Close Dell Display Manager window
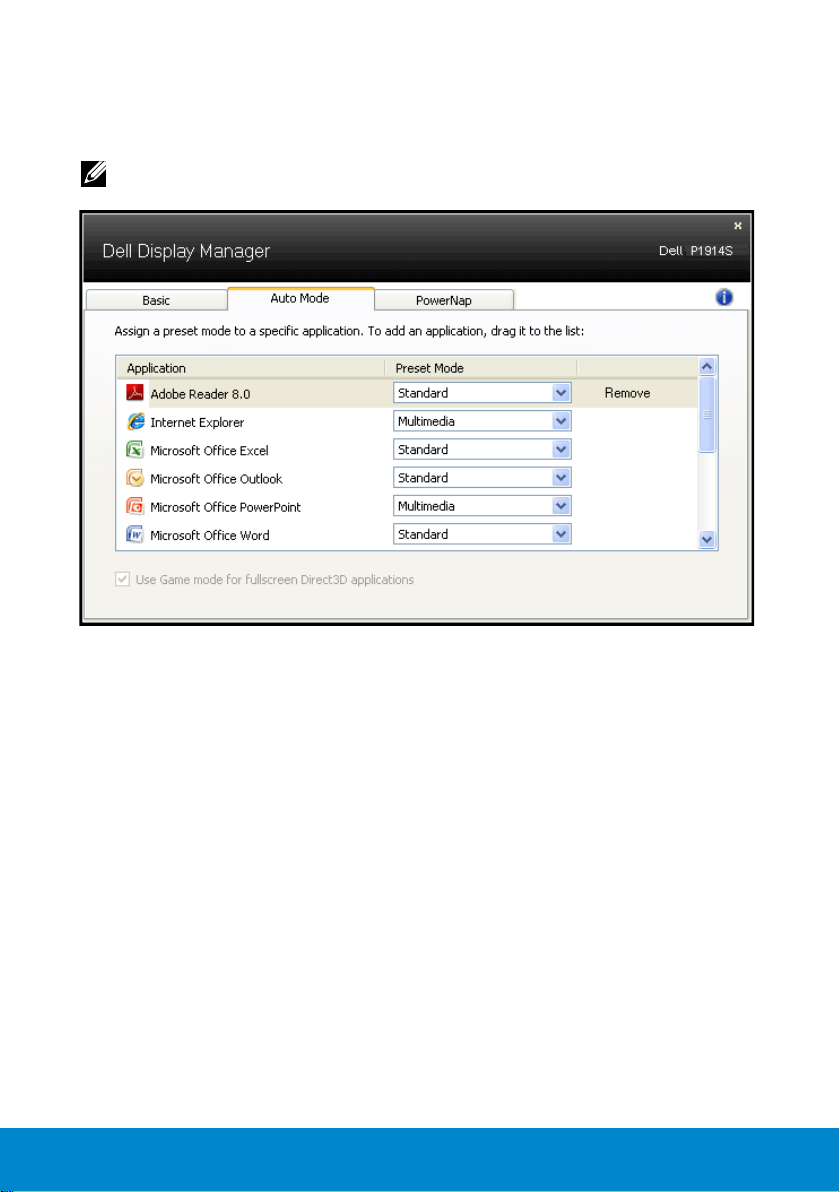 click(x=738, y=225)
